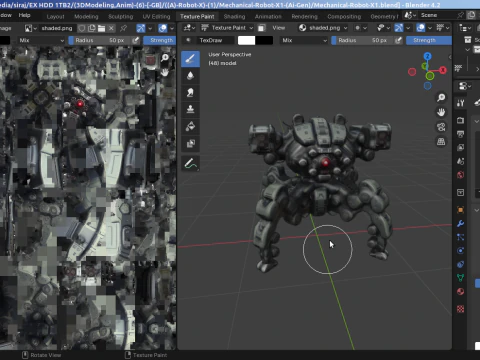Image resolution: width=480 pixels, height=360 pixels.
Task: Toggle image editor gizmo visibility button
Action: click(x=141, y=28)
